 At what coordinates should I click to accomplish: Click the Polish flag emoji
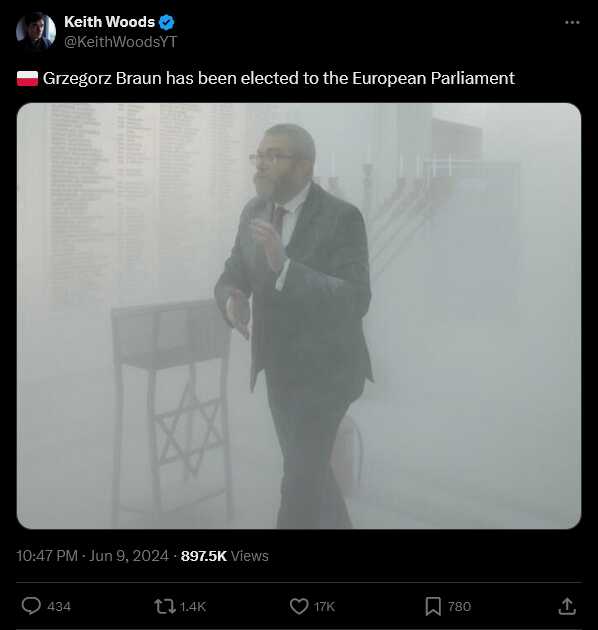[x=27, y=78]
